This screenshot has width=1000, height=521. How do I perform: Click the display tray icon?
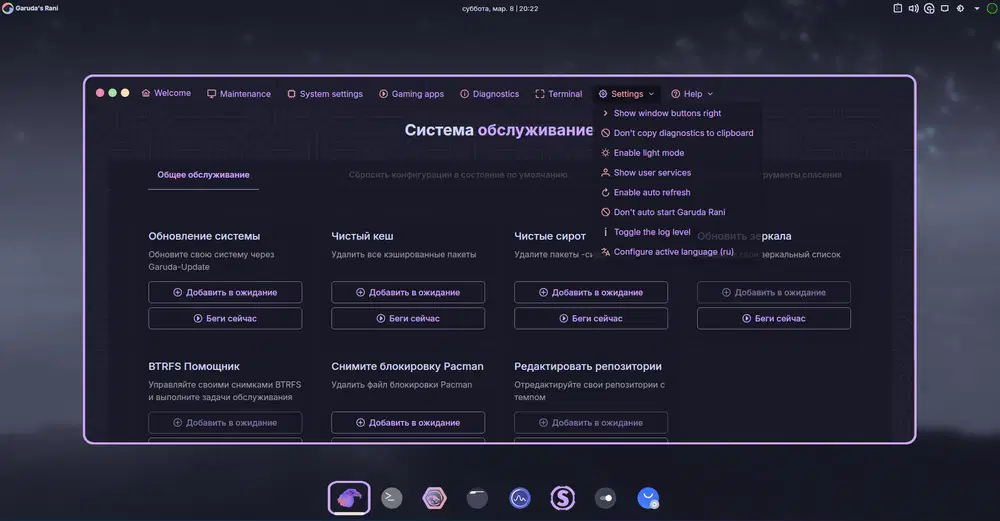[x=945, y=8]
